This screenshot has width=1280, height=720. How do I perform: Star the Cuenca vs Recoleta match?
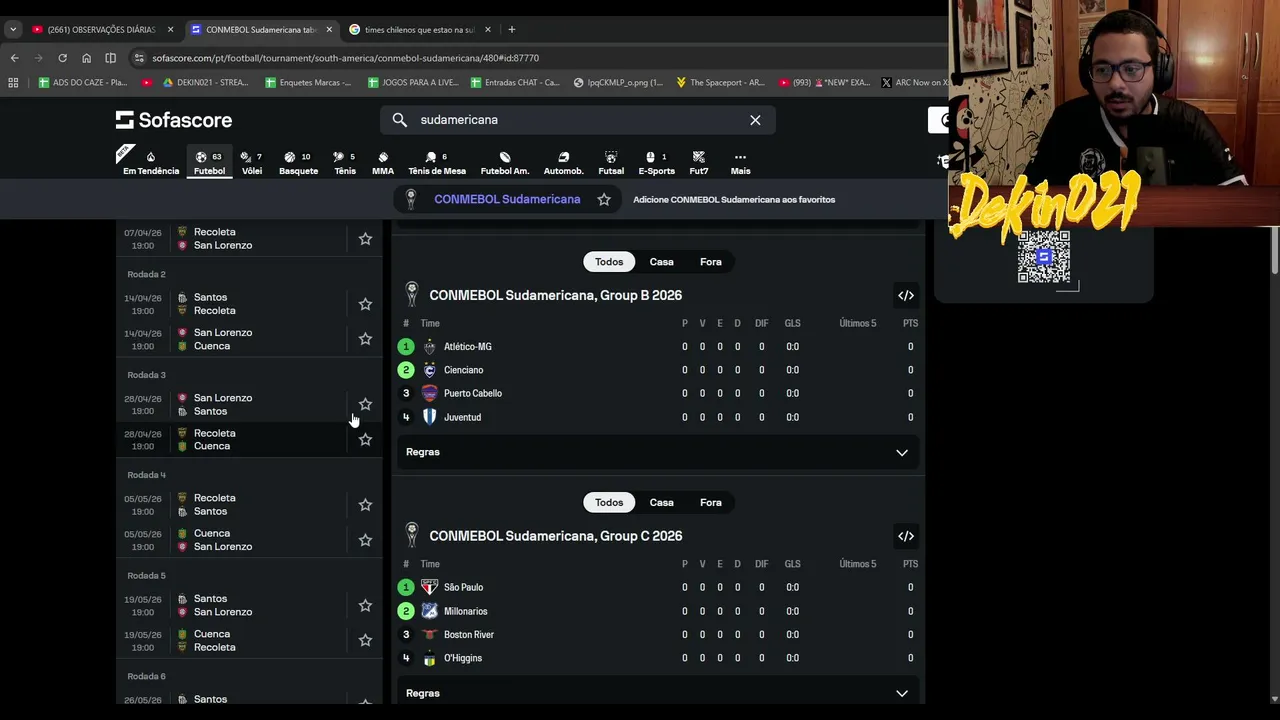(365, 640)
